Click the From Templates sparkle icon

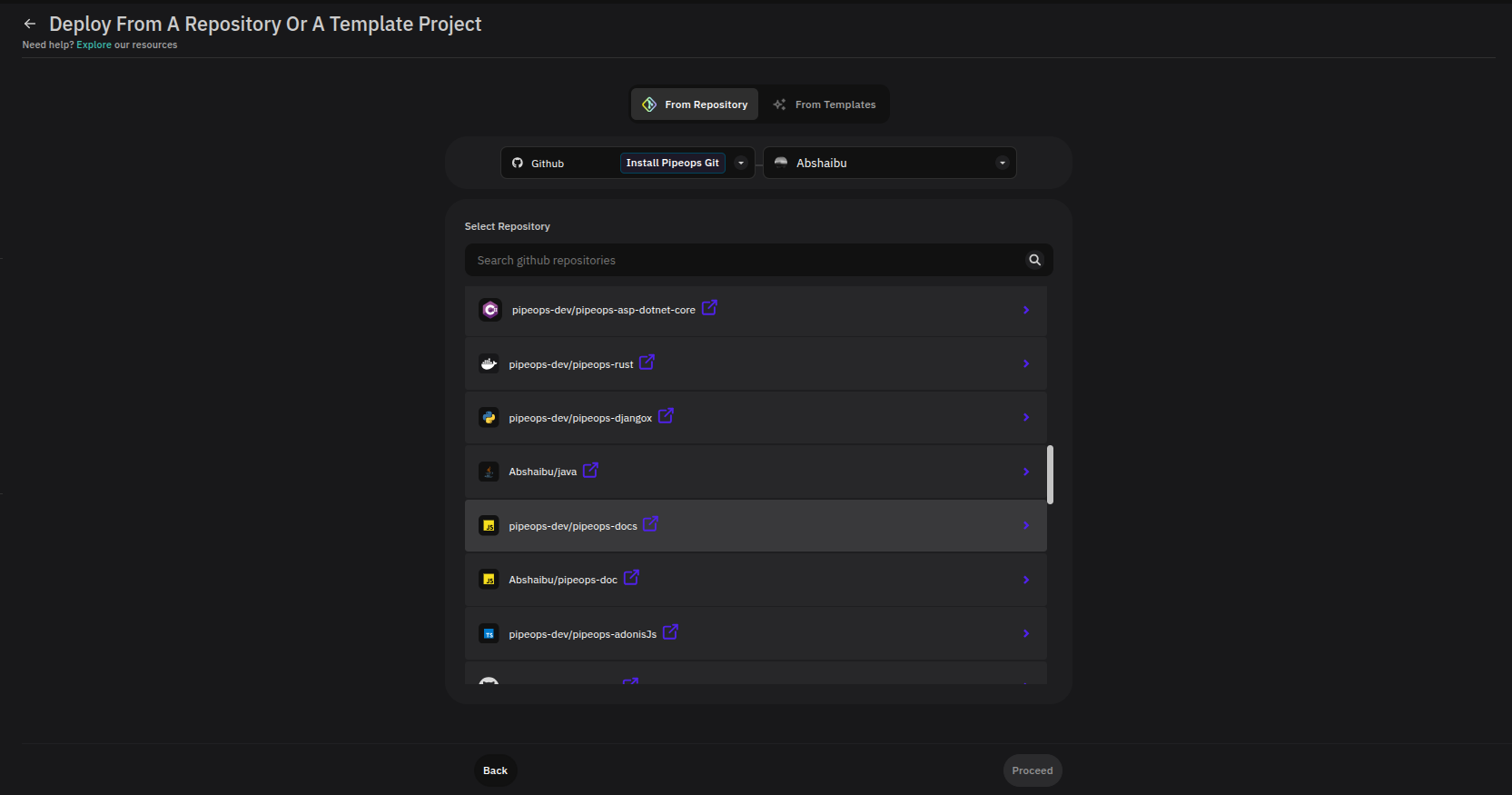pos(779,104)
